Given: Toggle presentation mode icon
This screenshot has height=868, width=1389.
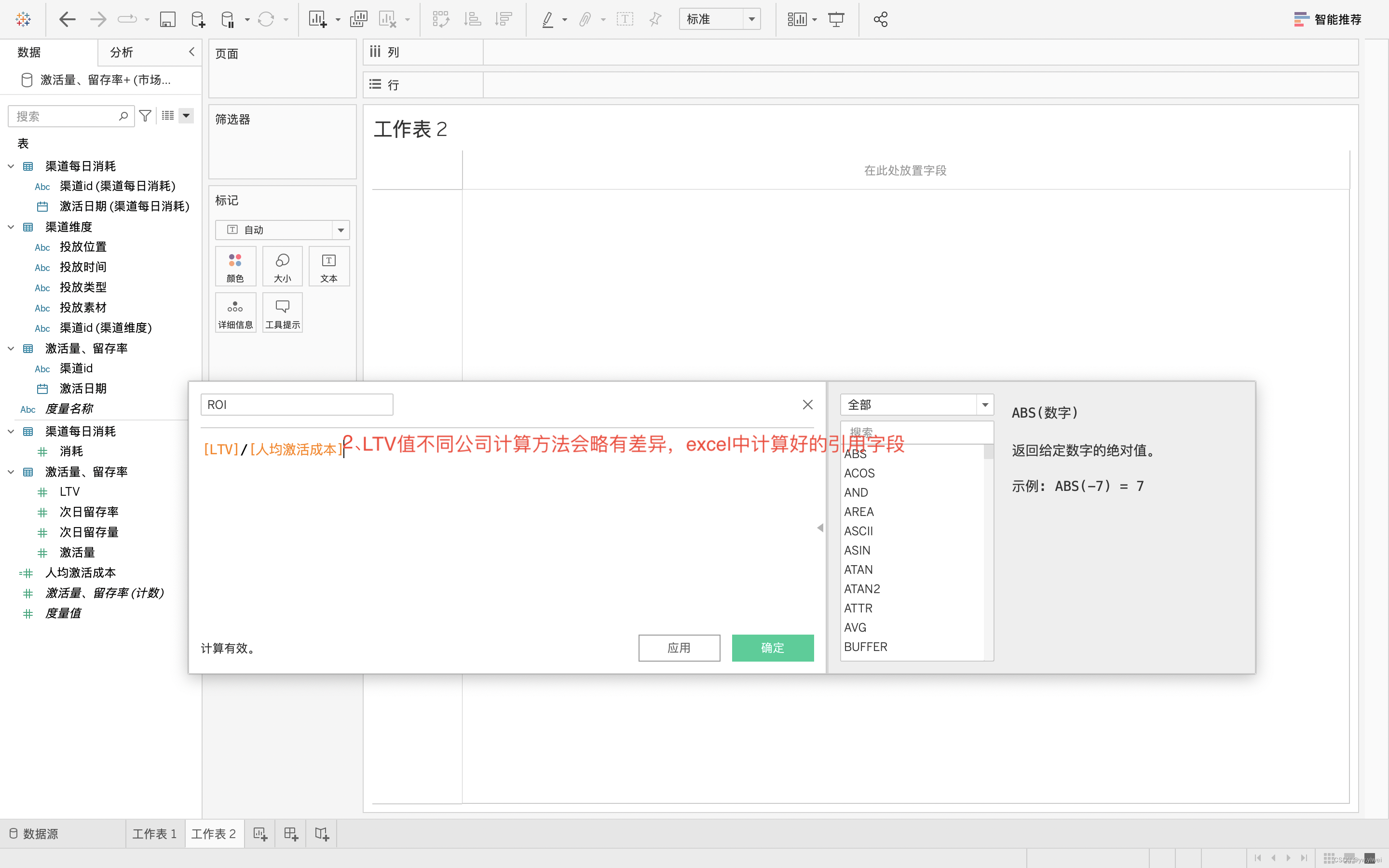Looking at the screenshot, I should [x=836, y=19].
